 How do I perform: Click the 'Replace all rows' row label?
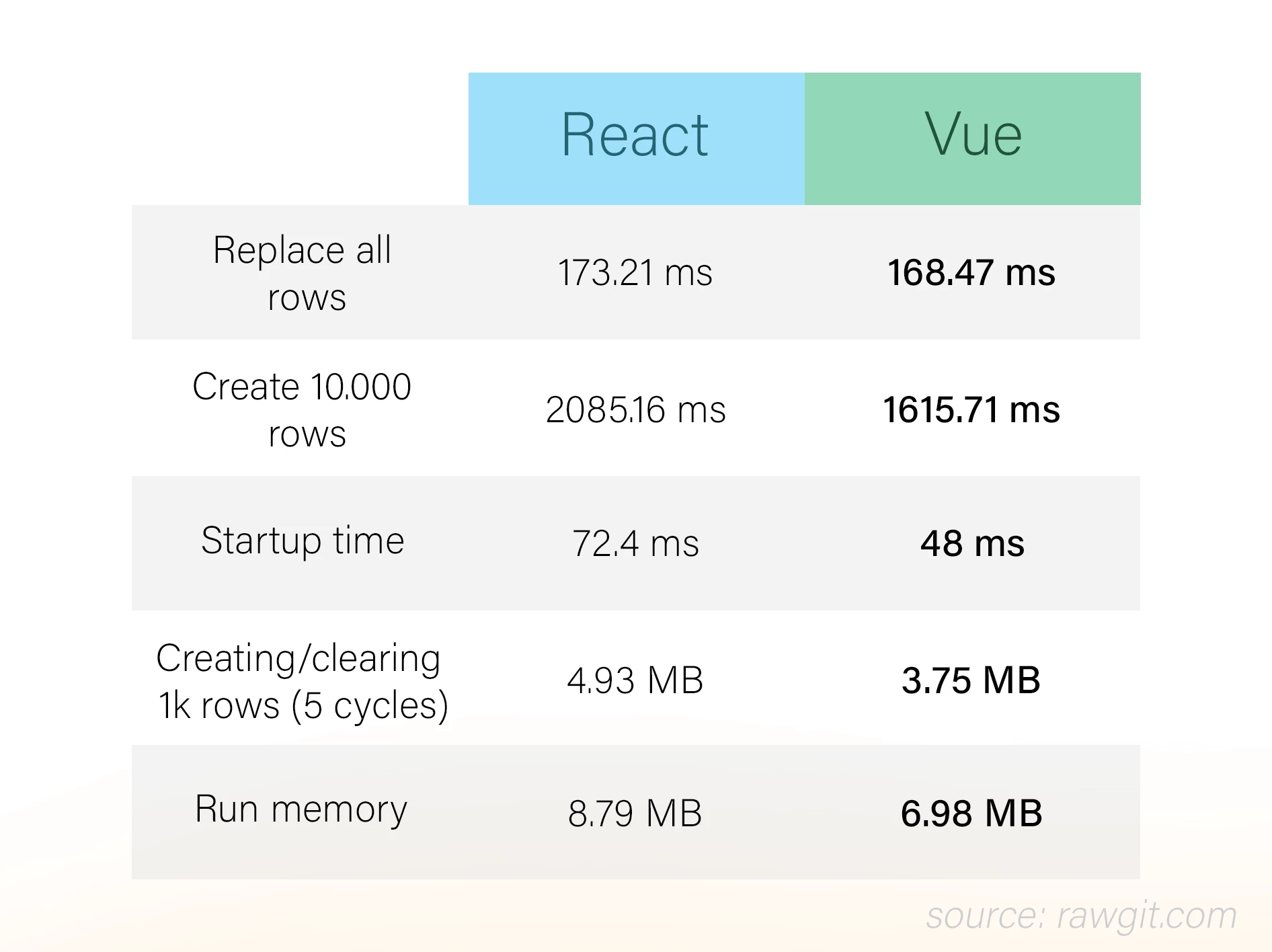coord(302,273)
